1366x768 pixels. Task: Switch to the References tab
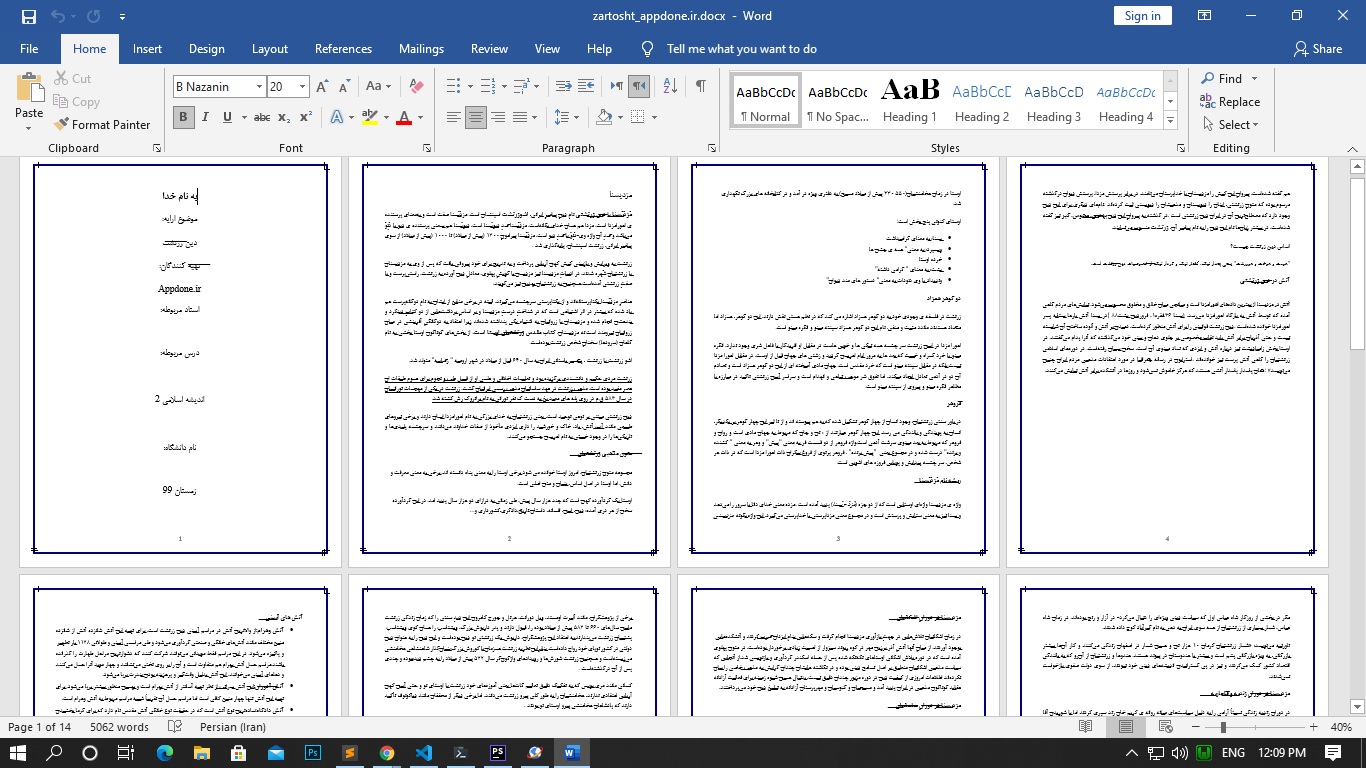tap(343, 49)
